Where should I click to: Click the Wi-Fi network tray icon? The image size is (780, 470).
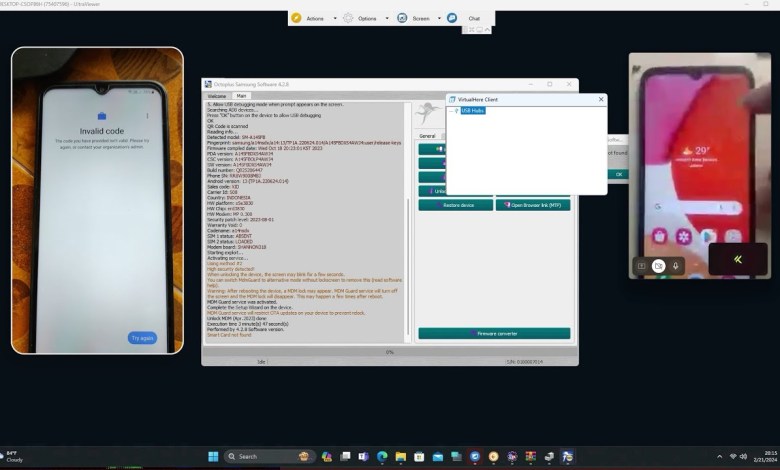[x=733, y=456]
